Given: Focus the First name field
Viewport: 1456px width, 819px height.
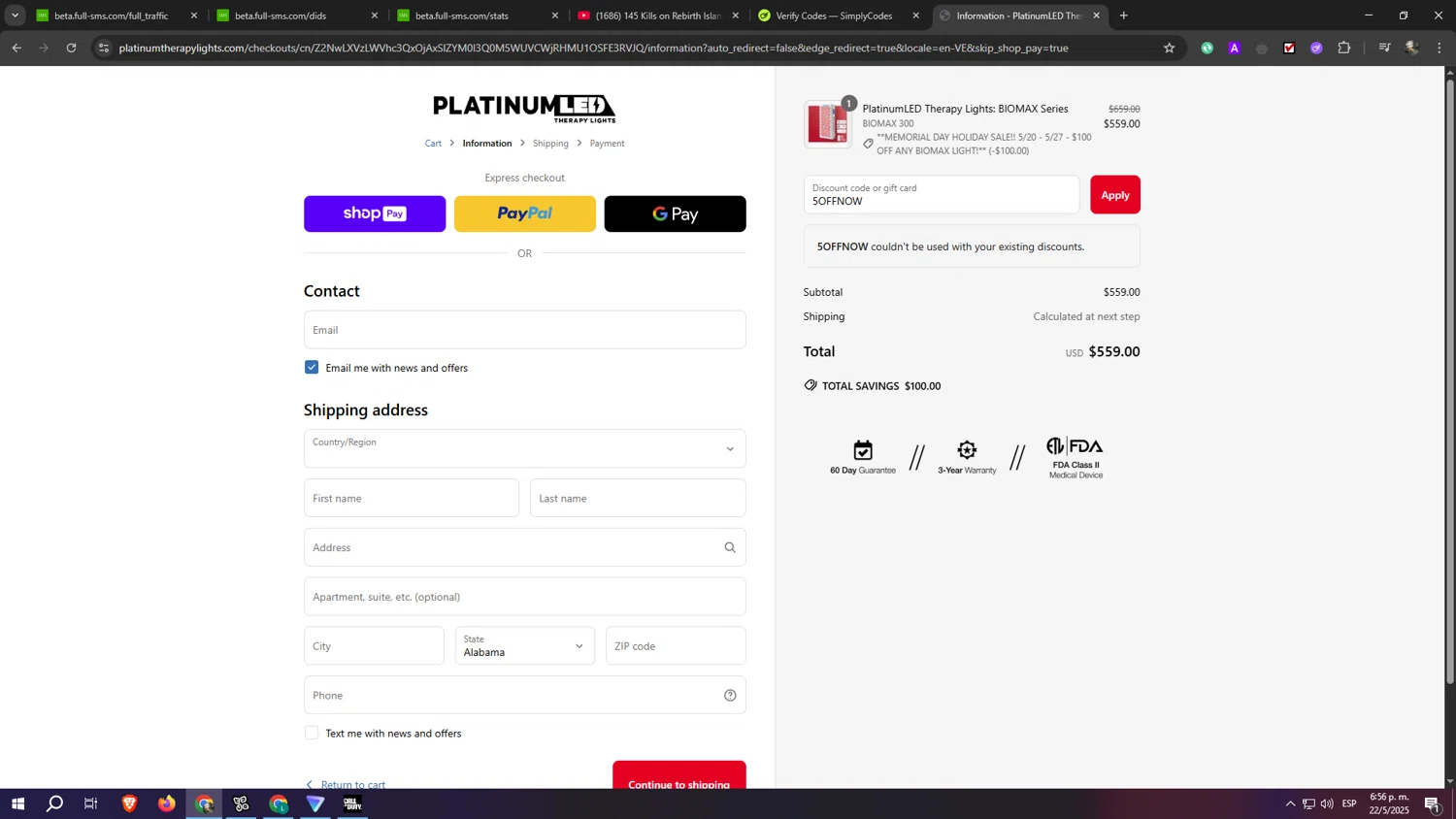Looking at the screenshot, I should tap(412, 498).
